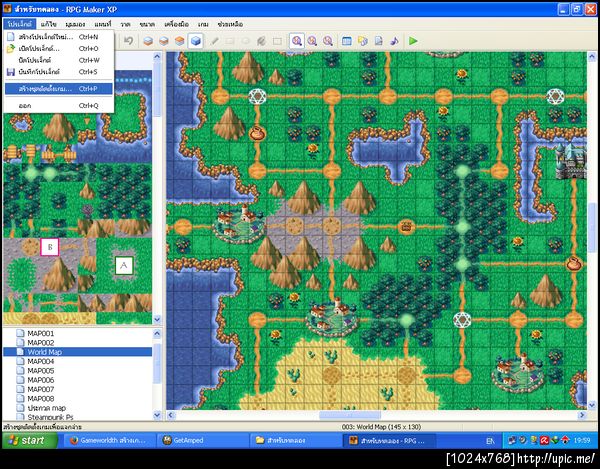Image resolution: width=600 pixels, height=469 pixels.
Task: Select the Layer 3 editing icon
Action: click(x=179, y=41)
